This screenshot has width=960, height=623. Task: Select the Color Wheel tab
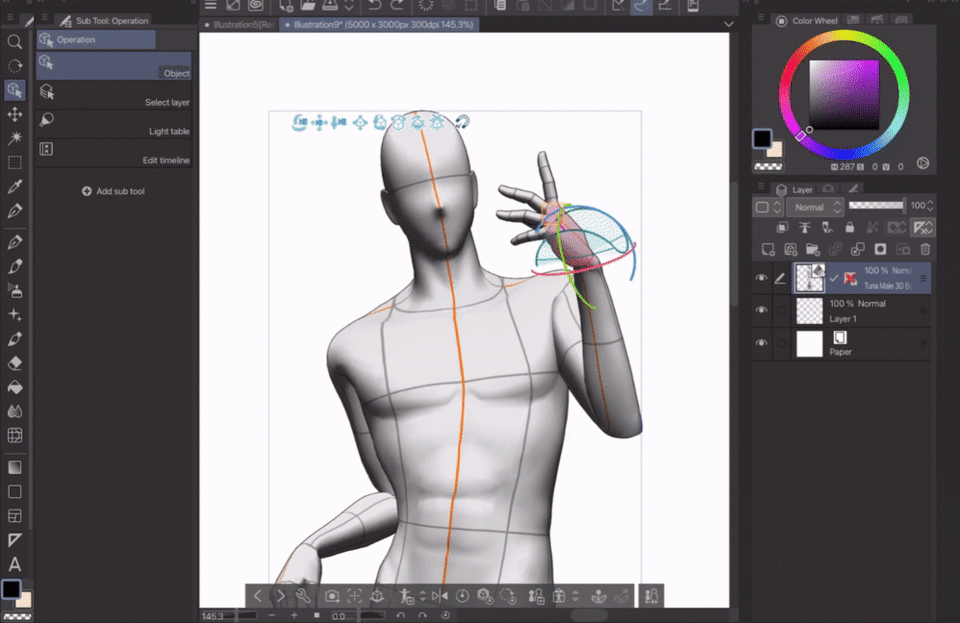808,21
